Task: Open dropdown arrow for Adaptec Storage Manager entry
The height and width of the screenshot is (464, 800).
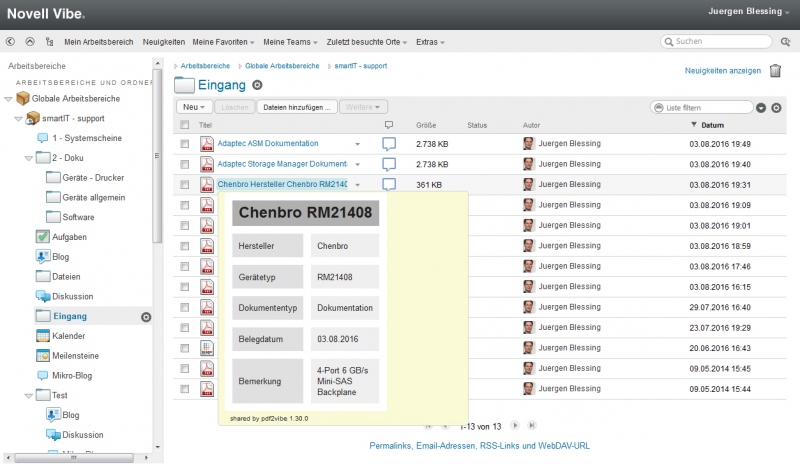Action: (358, 165)
